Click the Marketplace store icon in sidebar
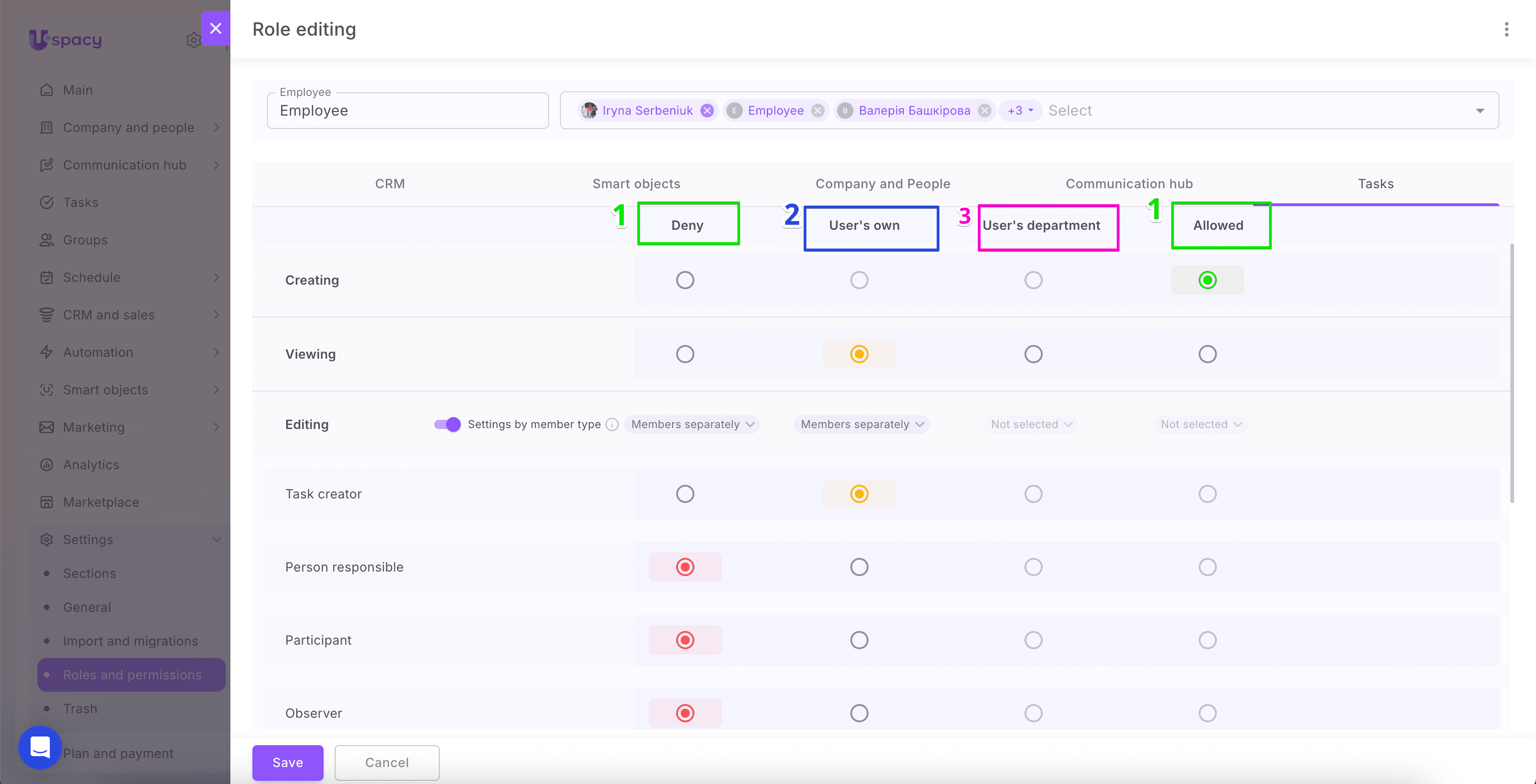The image size is (1536, 784). point(47,502)
